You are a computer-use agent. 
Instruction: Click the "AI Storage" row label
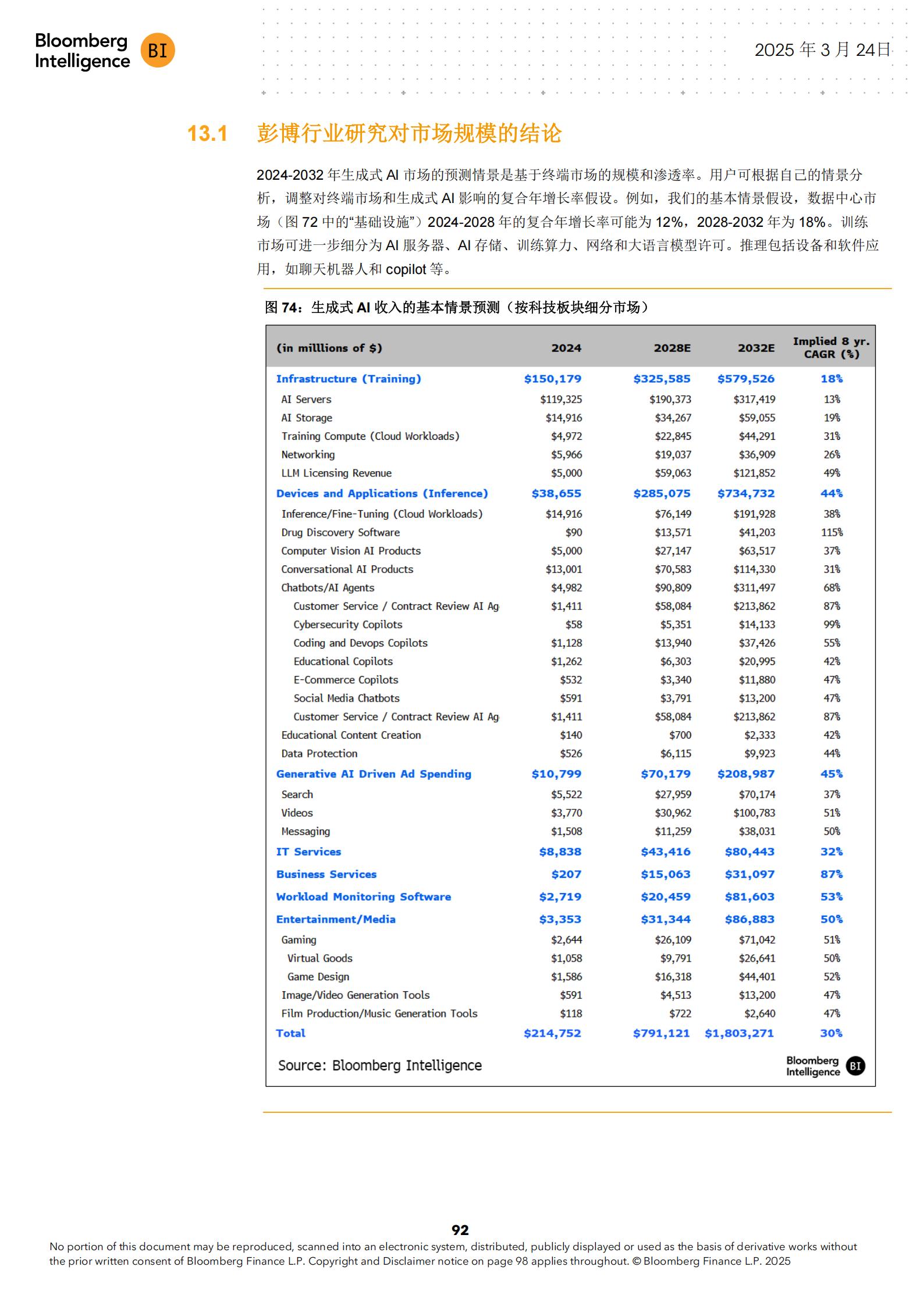[307, 418]
